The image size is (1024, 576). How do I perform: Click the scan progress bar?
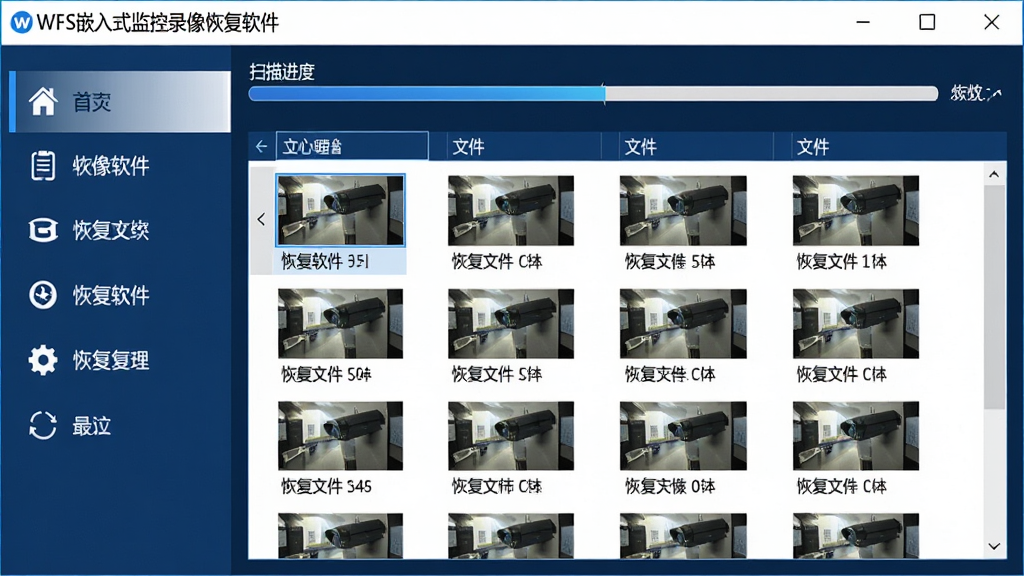(593, 93)
